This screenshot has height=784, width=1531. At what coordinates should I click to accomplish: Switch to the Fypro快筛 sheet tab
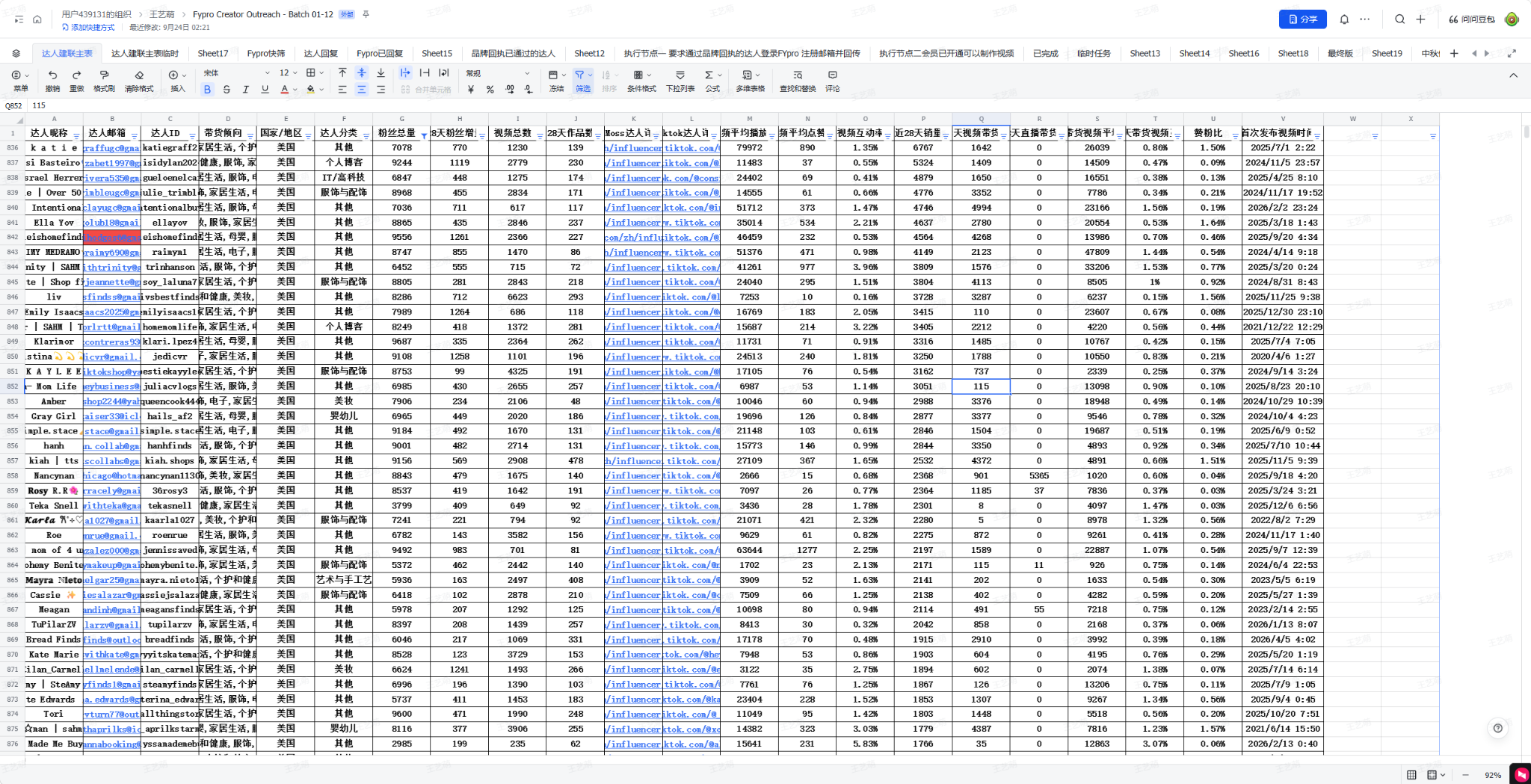265,53
